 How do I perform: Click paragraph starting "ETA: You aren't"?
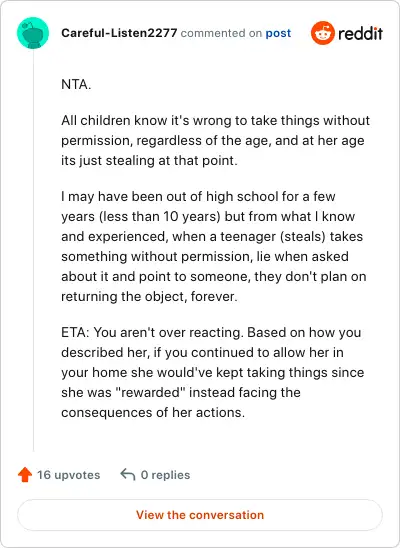213,372
